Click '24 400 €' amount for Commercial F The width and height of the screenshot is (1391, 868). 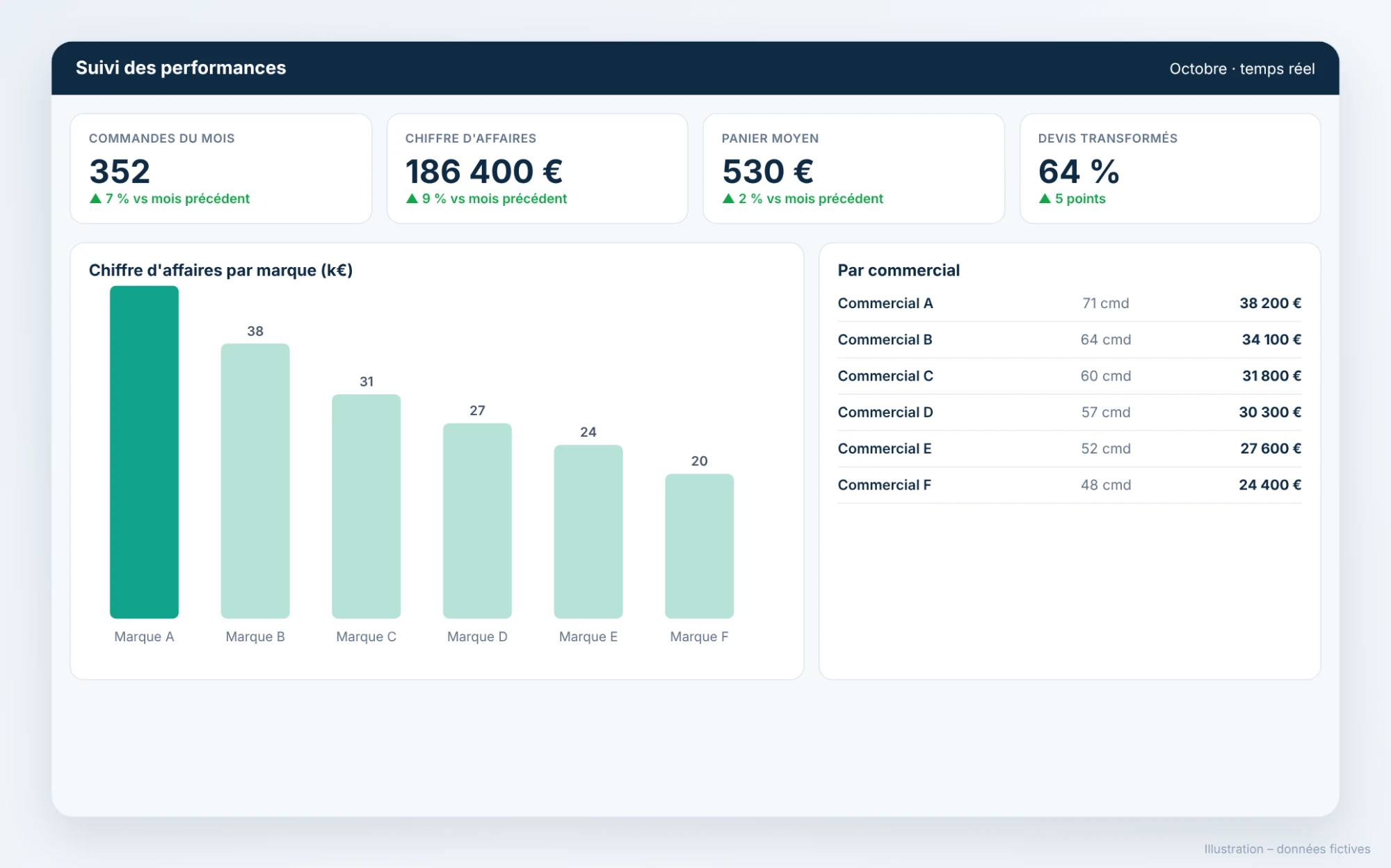1270,485
